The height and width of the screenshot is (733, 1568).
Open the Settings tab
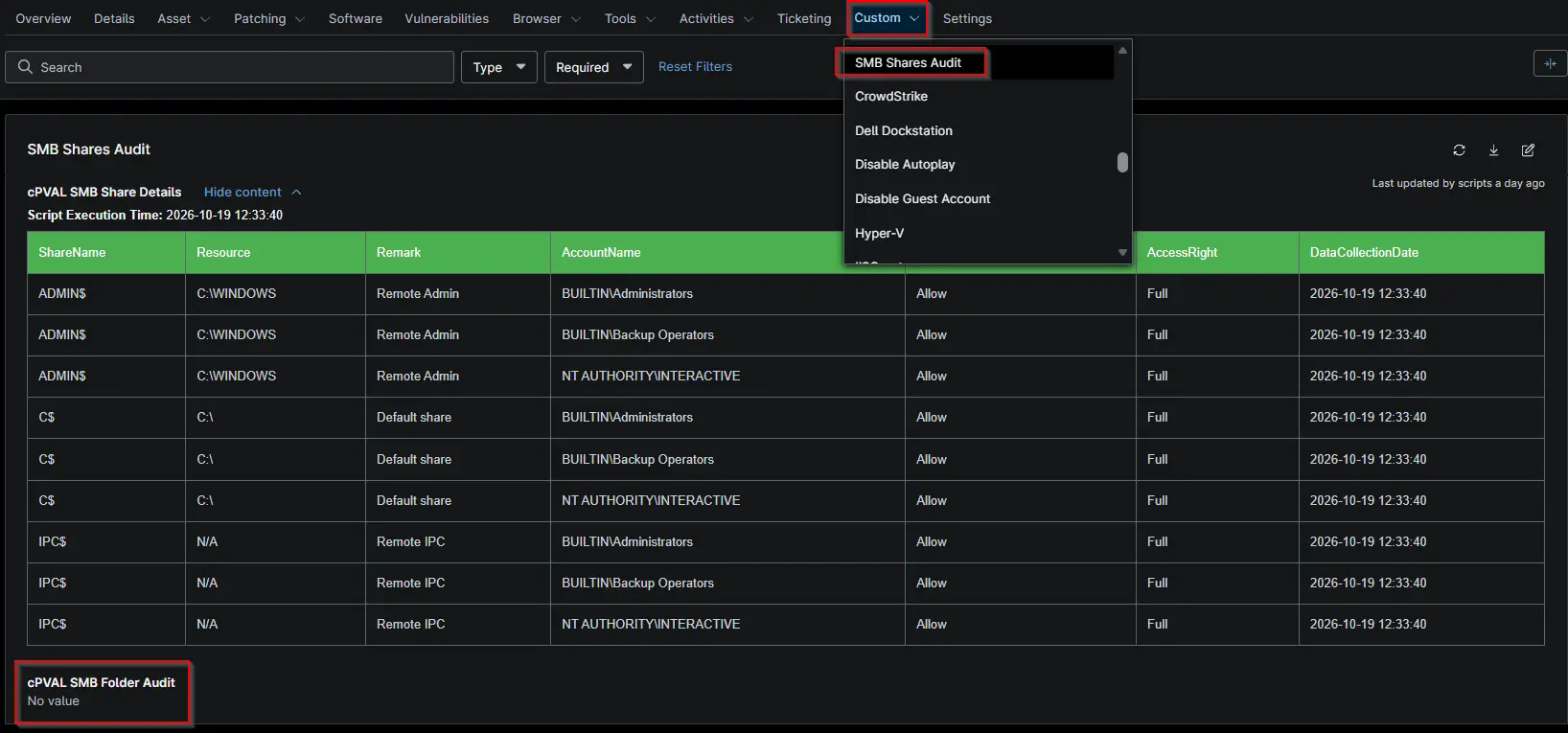tap(967, 18)
